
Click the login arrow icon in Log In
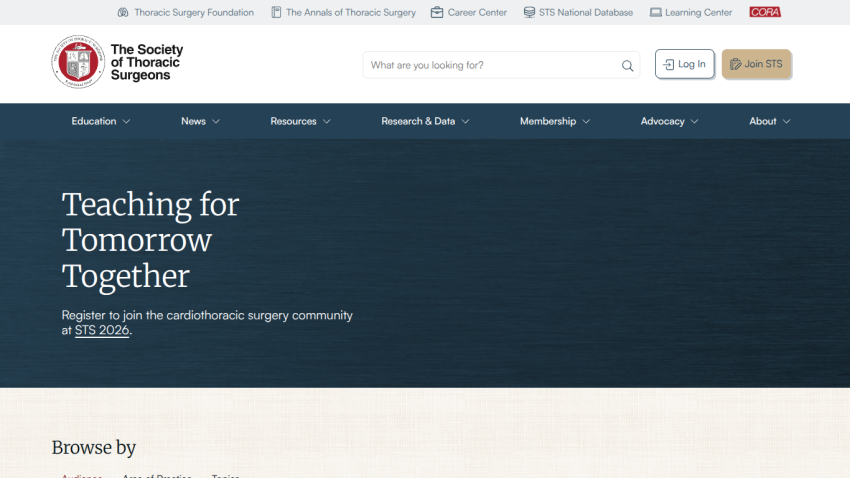[668, 64]
